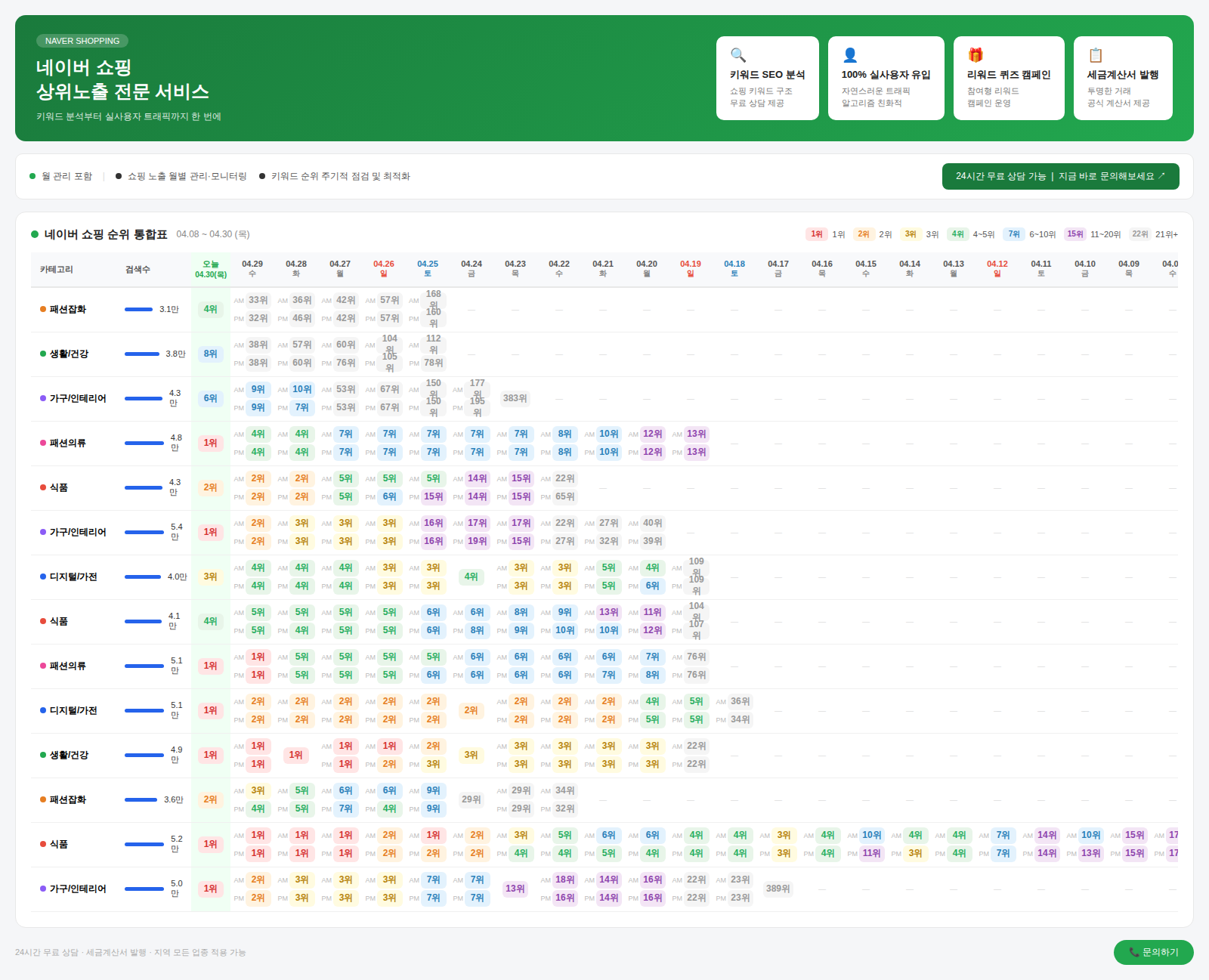1209x980 pixels.
Task: Click the green bullet next to 월 관리 포함
Action: [x=32, y=176]
